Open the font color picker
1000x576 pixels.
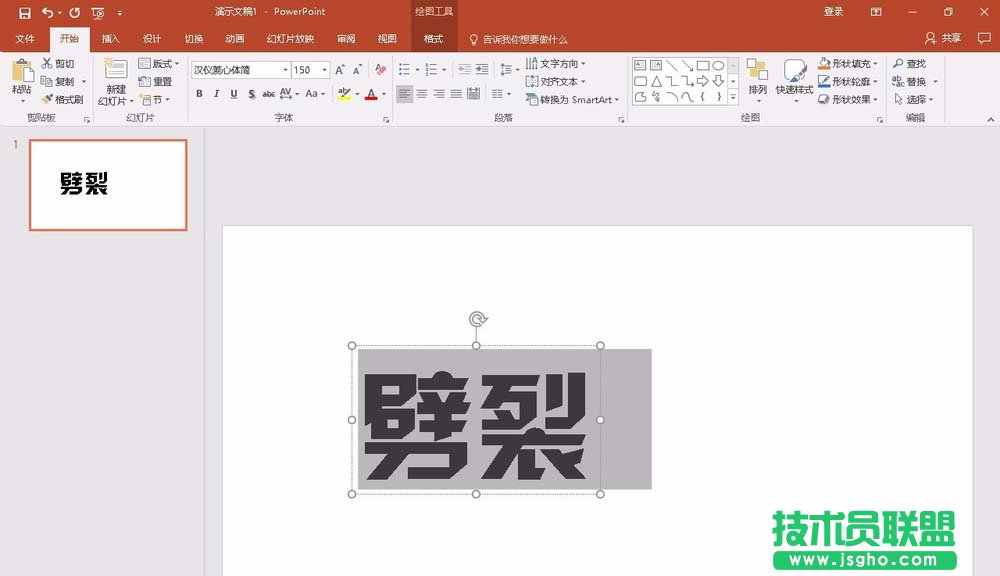pyautogui.click(x=371, y=93)
